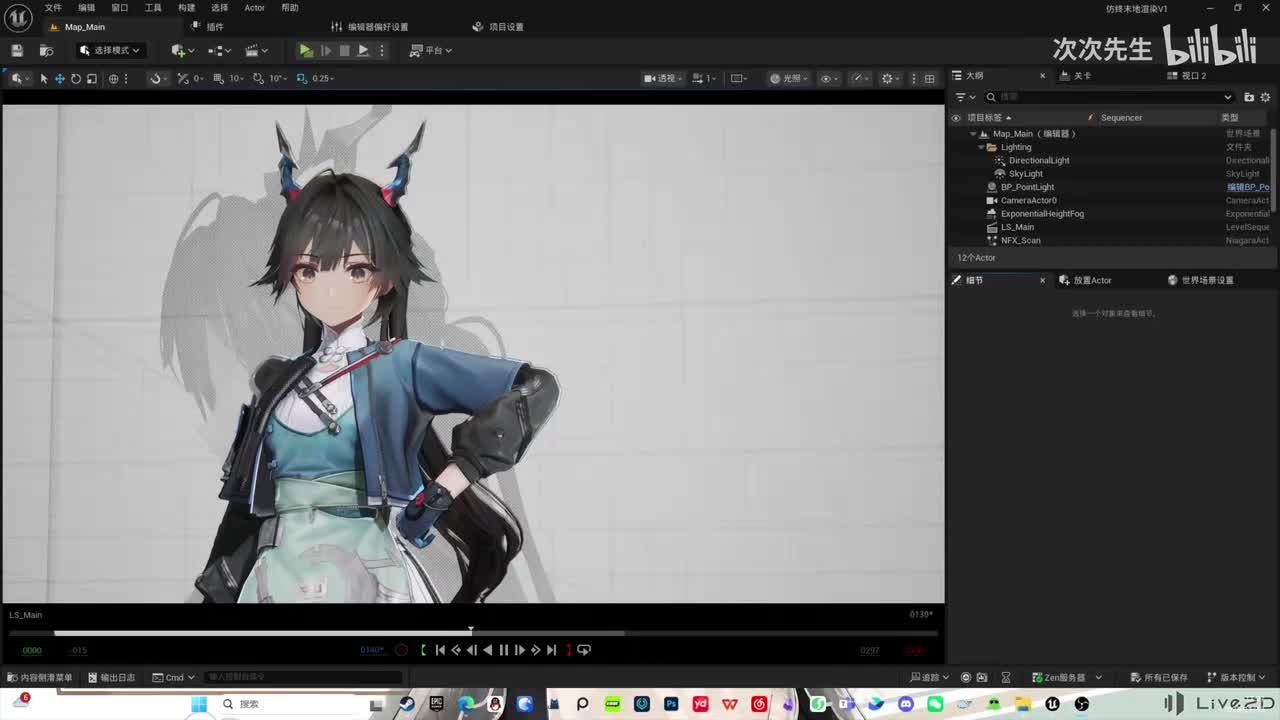Open the 工具 menu
Screen dimensions: 1280x720
153,8
